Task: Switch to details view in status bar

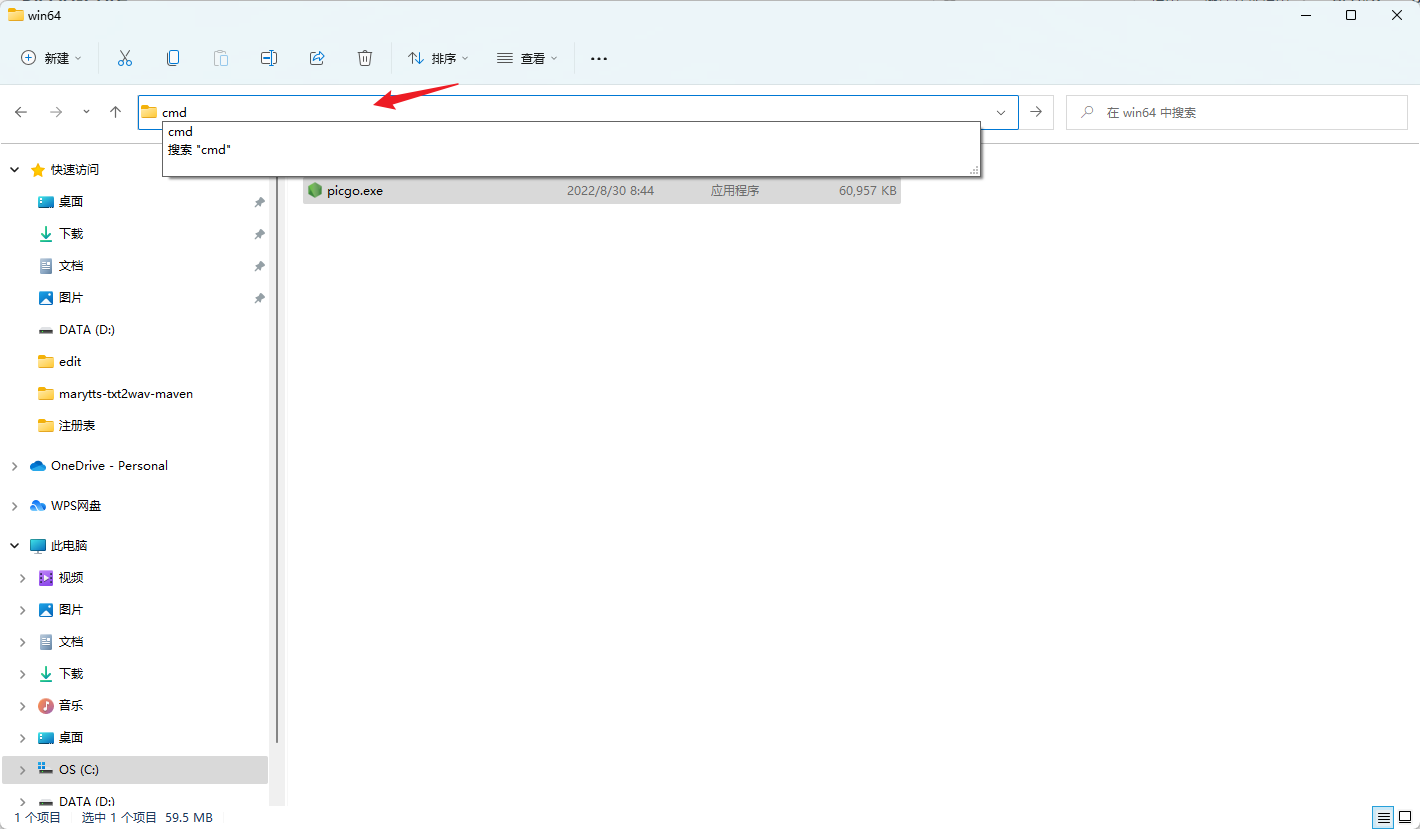Action: click(x=1384, y=817)
